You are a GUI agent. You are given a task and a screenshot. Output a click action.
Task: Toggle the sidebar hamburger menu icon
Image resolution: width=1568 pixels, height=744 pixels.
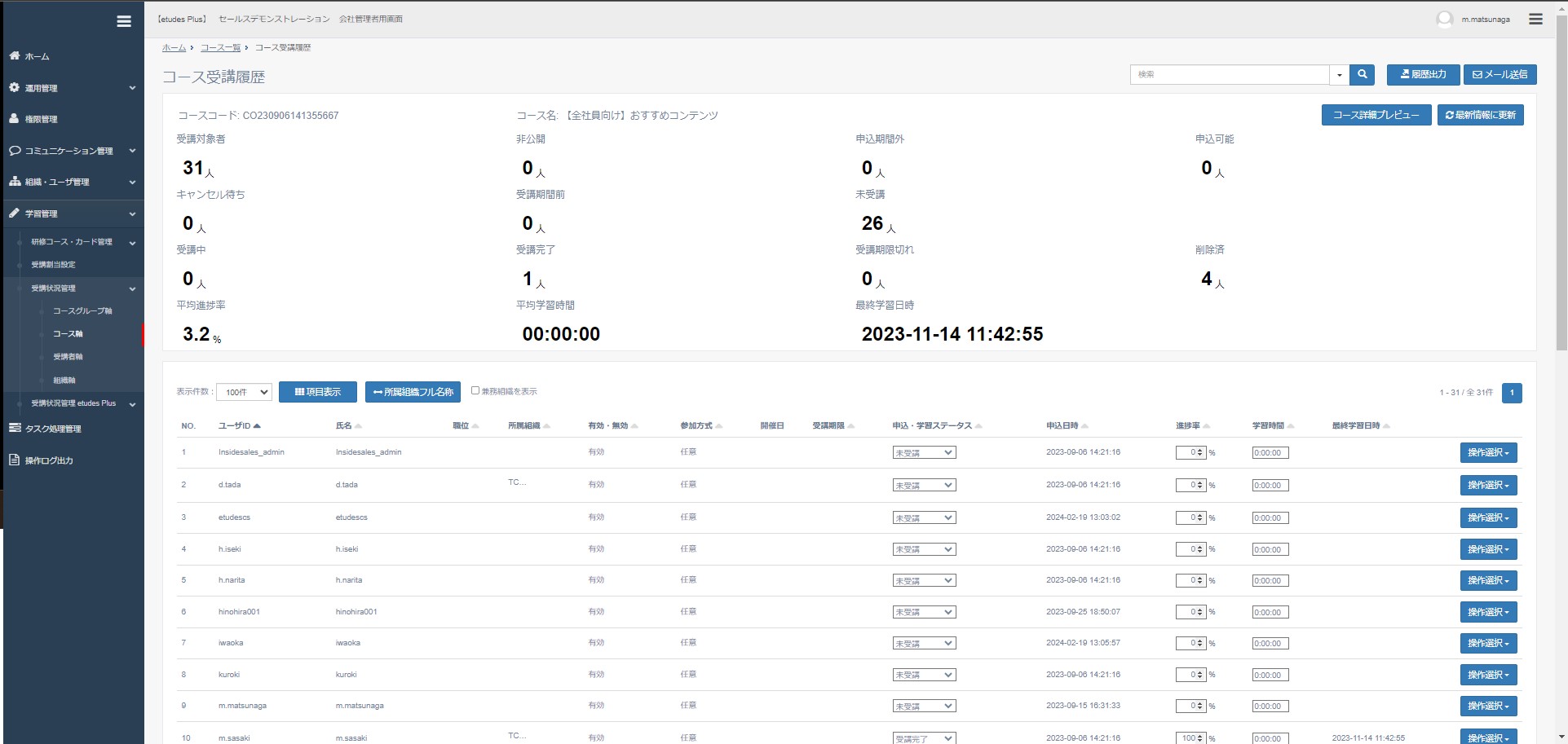124,21
